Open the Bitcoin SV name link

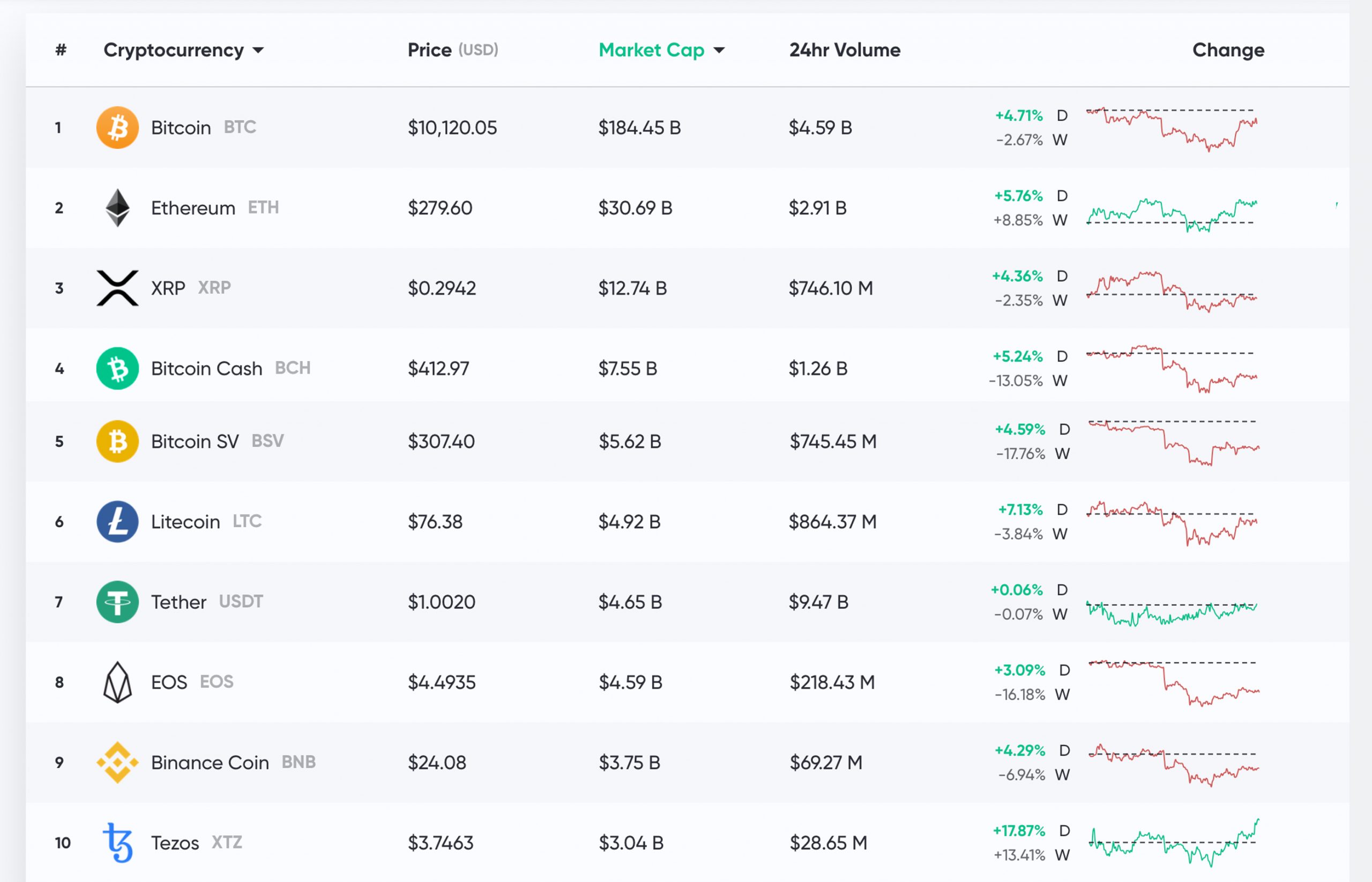point(195,442)
